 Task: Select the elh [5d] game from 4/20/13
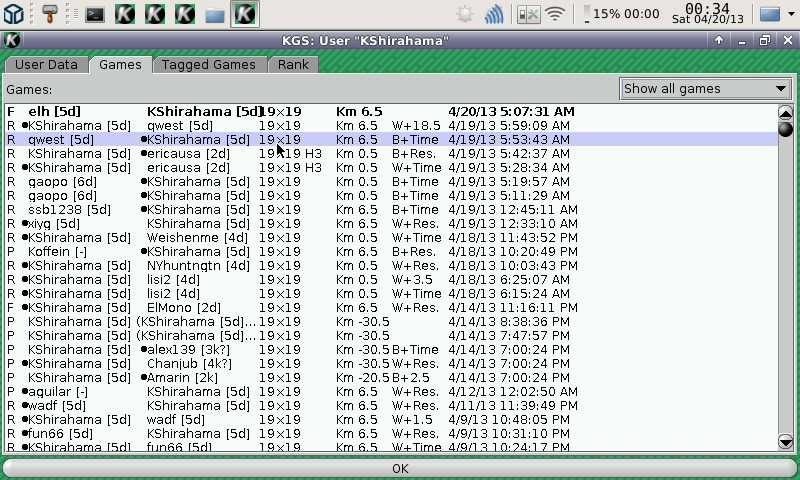tap(391, 112)
